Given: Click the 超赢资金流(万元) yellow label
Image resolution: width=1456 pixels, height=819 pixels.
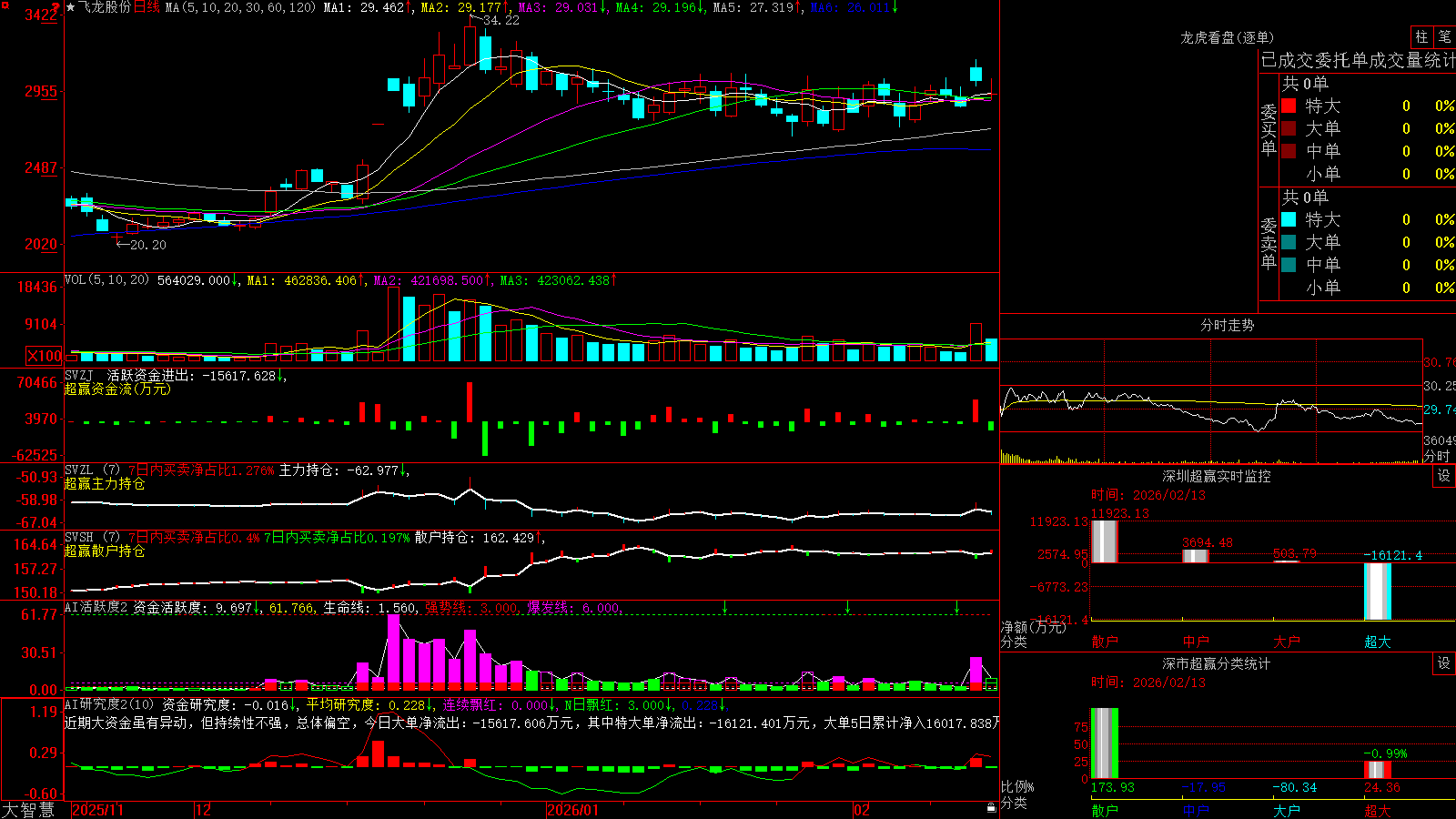Looking at the screenshot, I should [x=117, y=389].
